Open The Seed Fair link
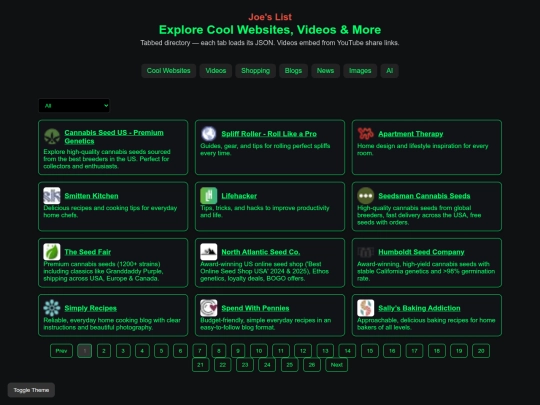This screenshot has height=405, width=540. coord(87,252)
